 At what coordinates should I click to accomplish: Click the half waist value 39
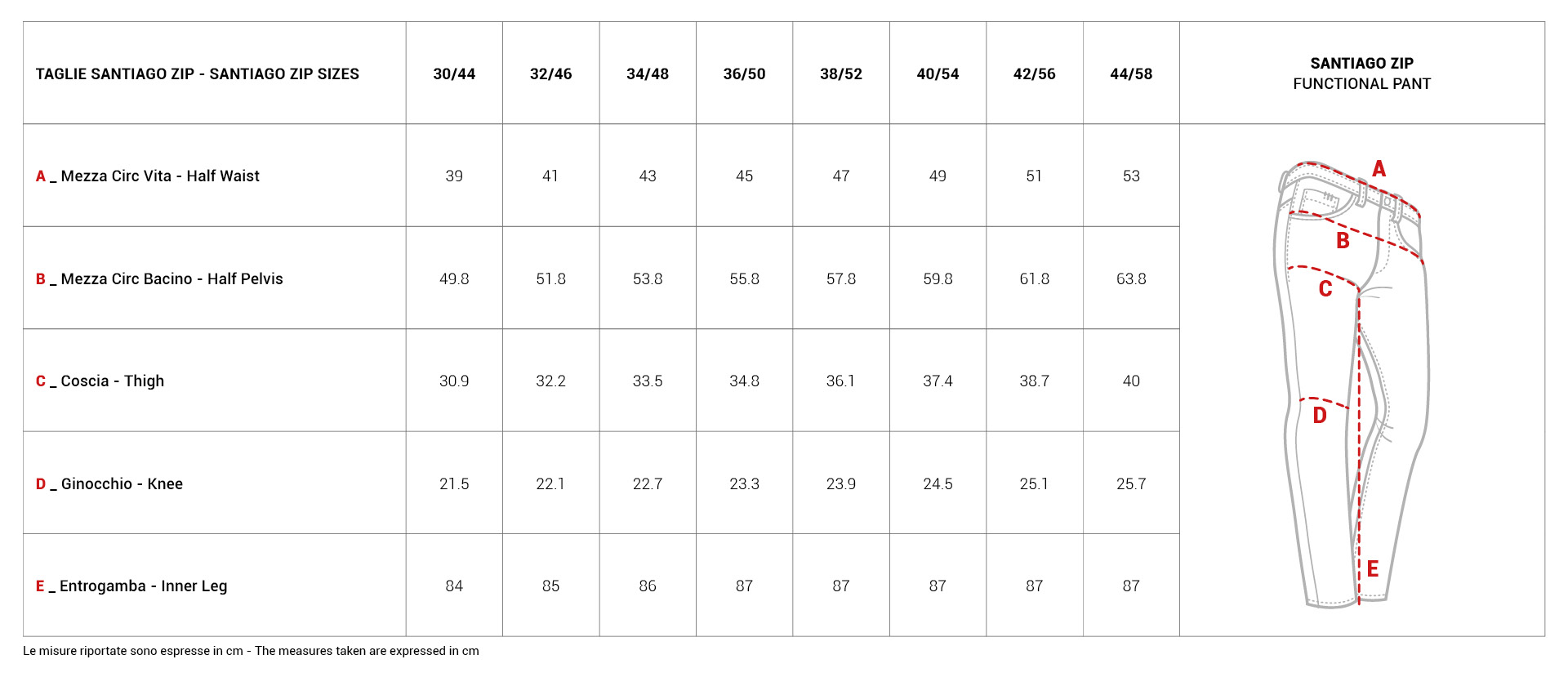(454, 176)
